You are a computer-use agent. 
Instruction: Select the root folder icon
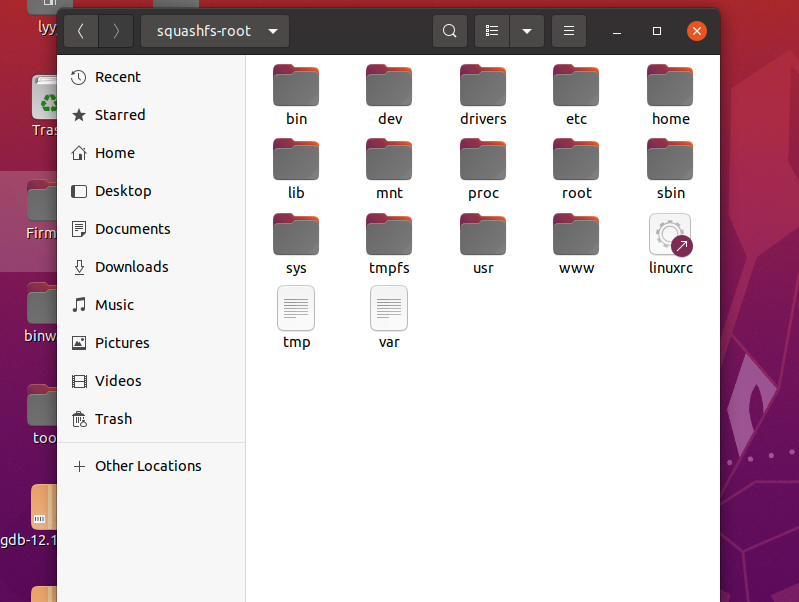pyautogui.click(x=576, y=160)
